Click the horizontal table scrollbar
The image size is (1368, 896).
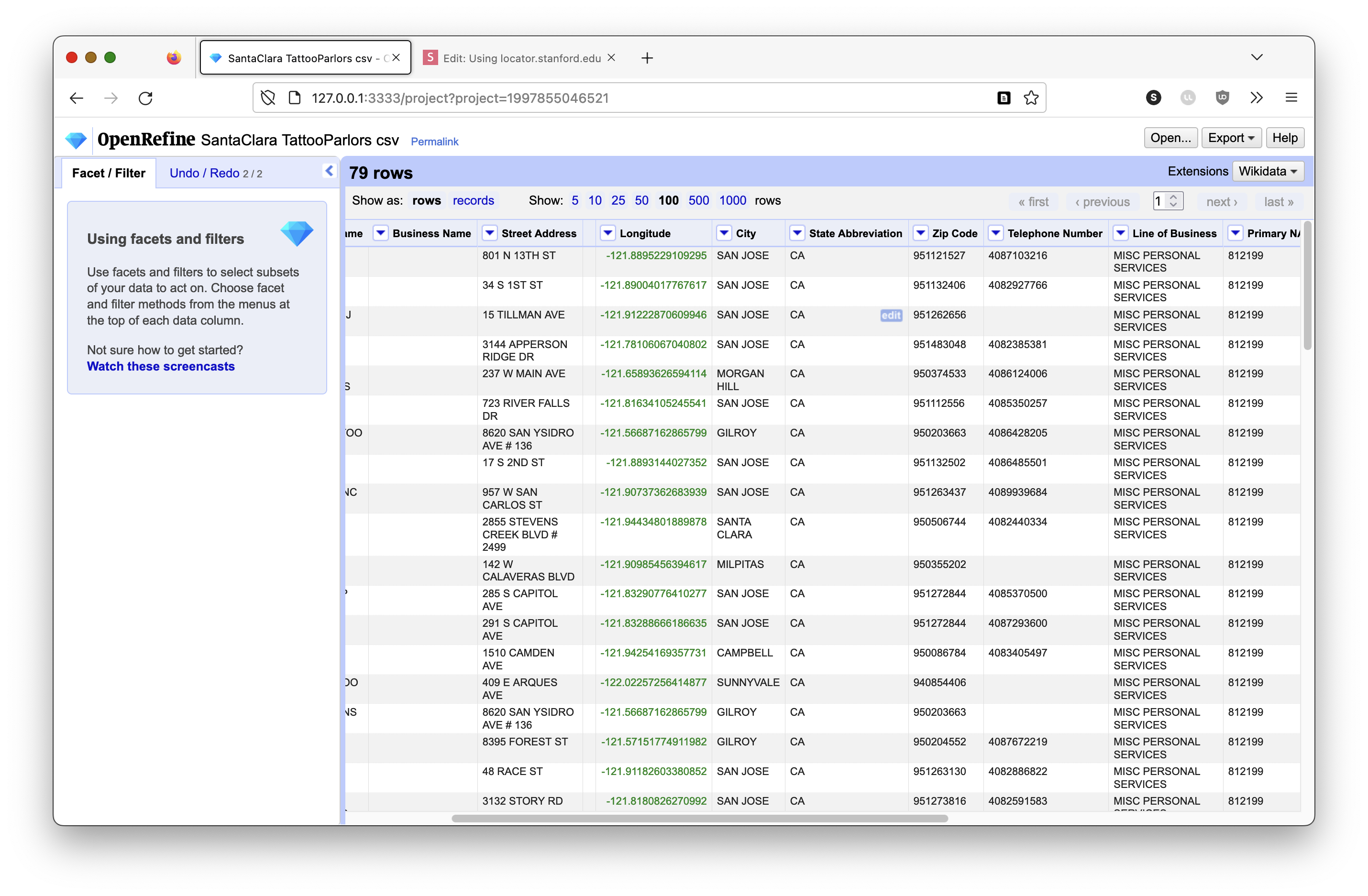(699, 818)
